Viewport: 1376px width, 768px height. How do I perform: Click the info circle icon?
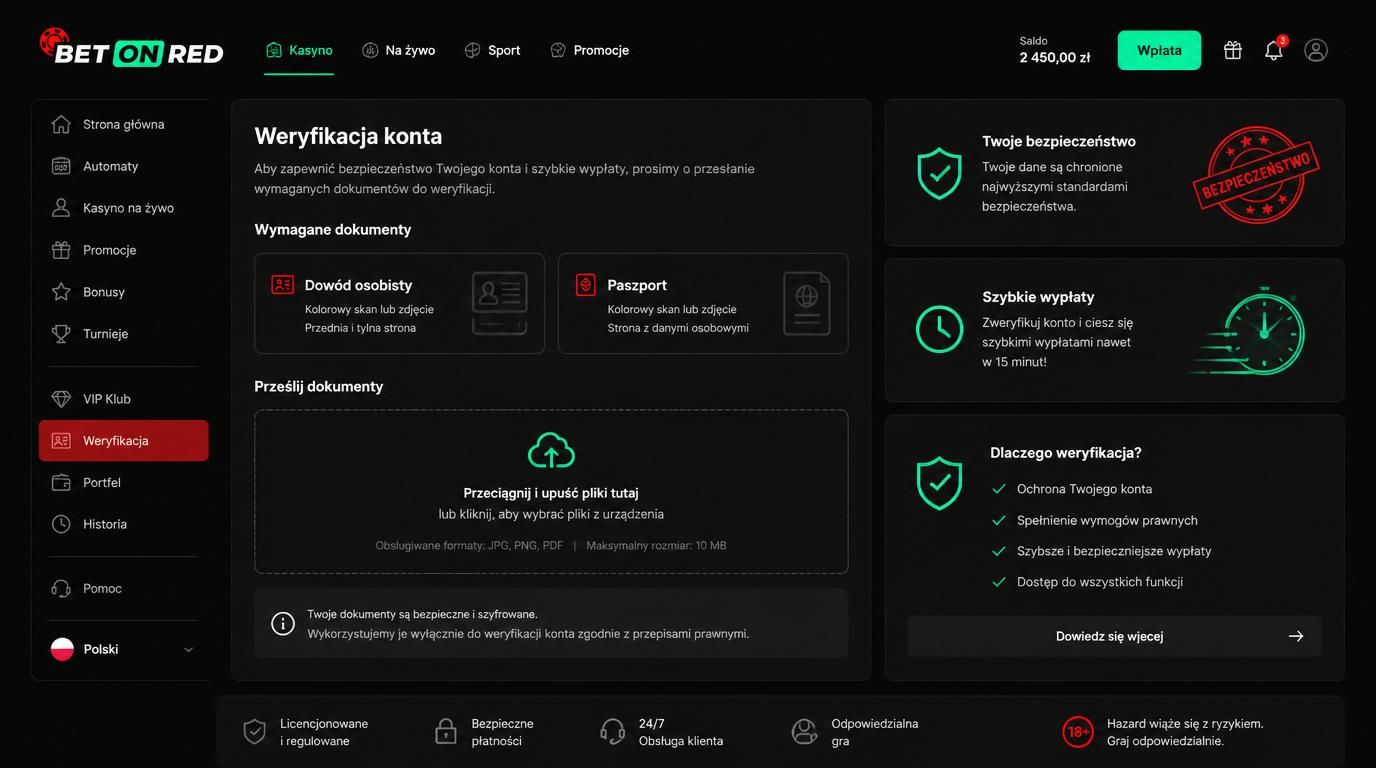click(283, 624)
